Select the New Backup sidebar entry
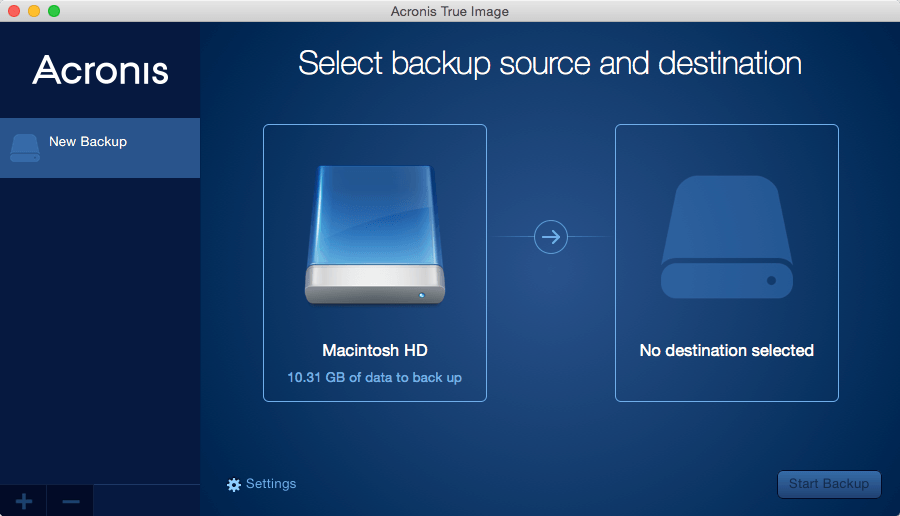 [100, 148]
